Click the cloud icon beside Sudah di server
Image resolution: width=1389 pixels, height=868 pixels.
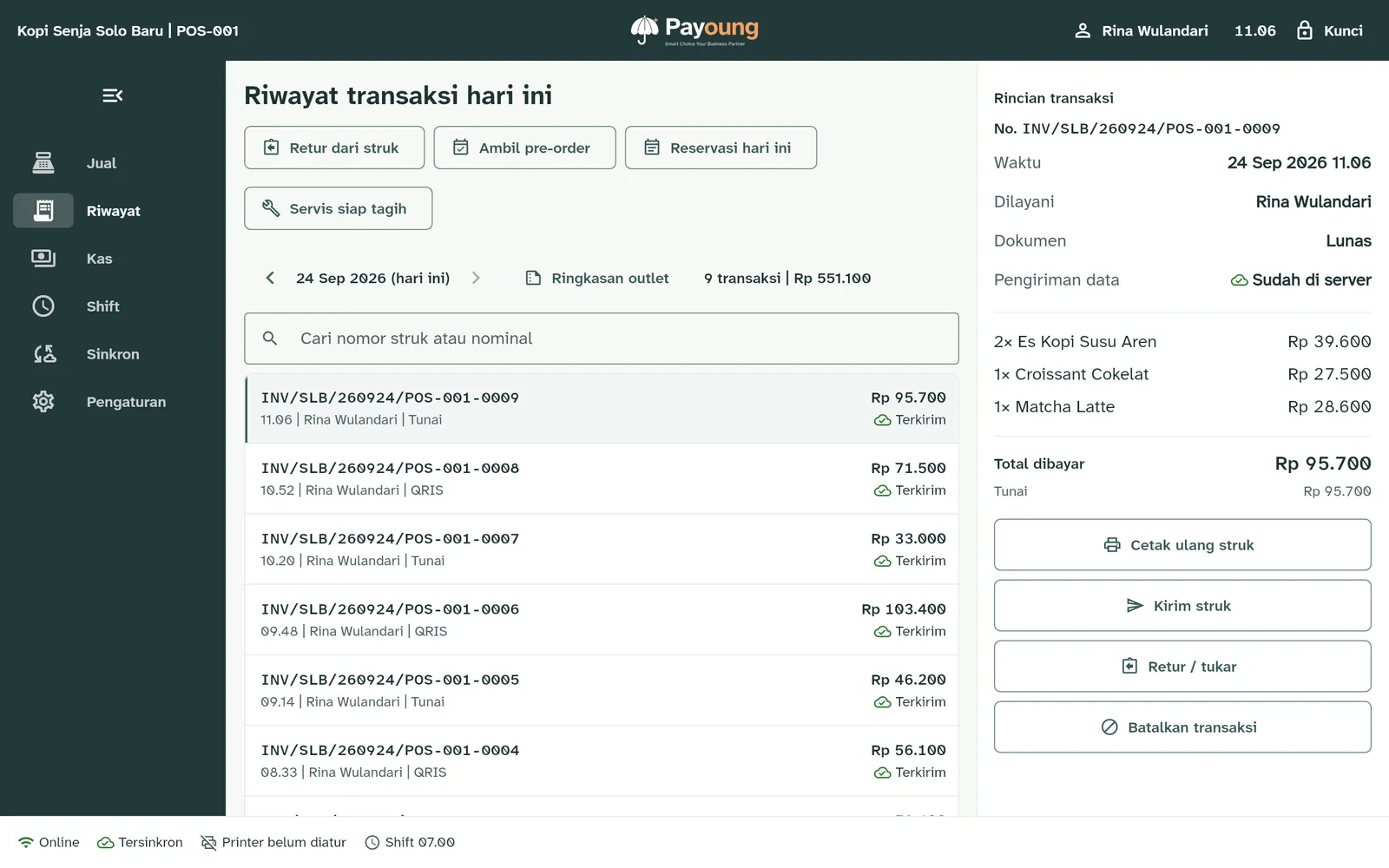[1239, 280]
